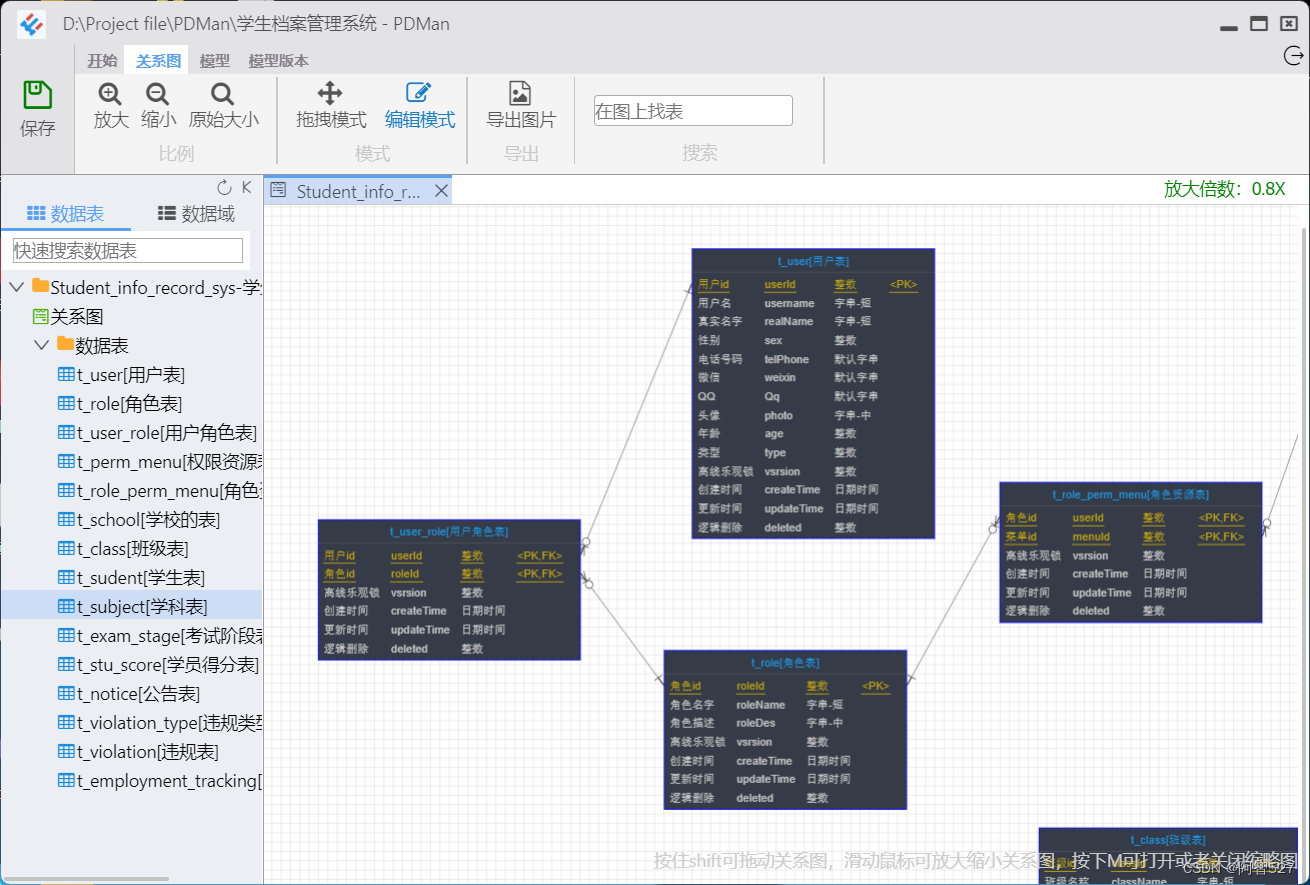This screenshot has width=1310, height=885.
Task: Select t_notice[公告表] in the tree
Action: coord(129,694)
